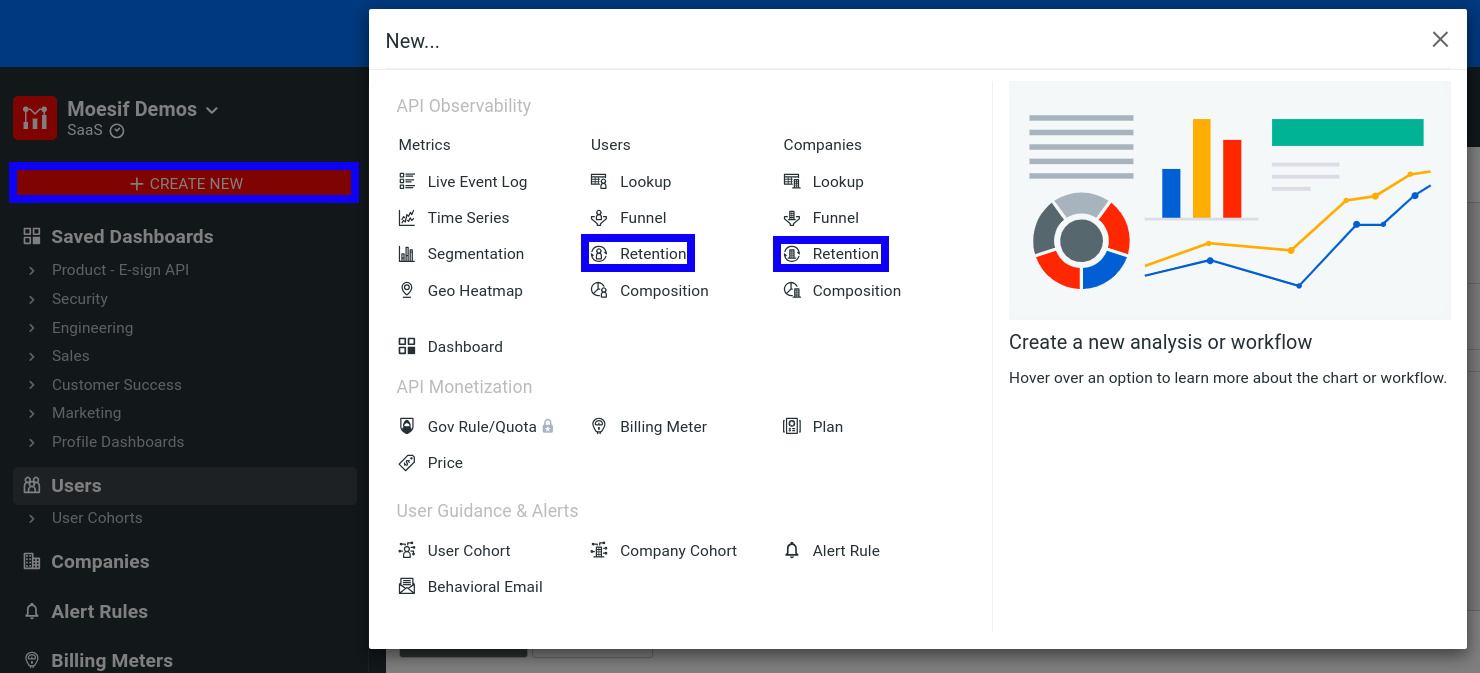Click the Dashboard grid icon

pyautogui.click(x=407, y=346)
